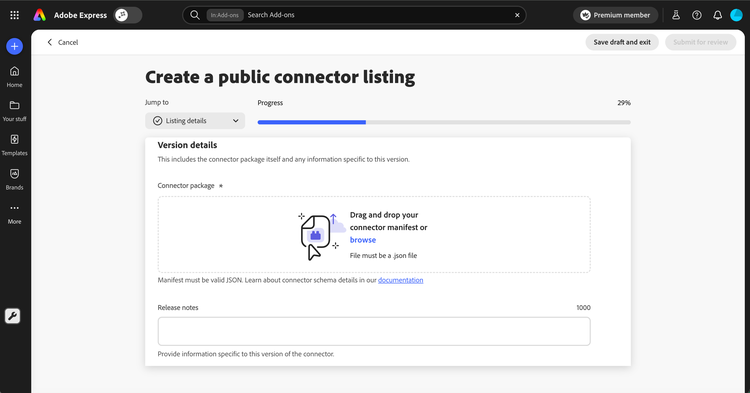Click the "Create a public connector listing" title

(x=280, y=77)
